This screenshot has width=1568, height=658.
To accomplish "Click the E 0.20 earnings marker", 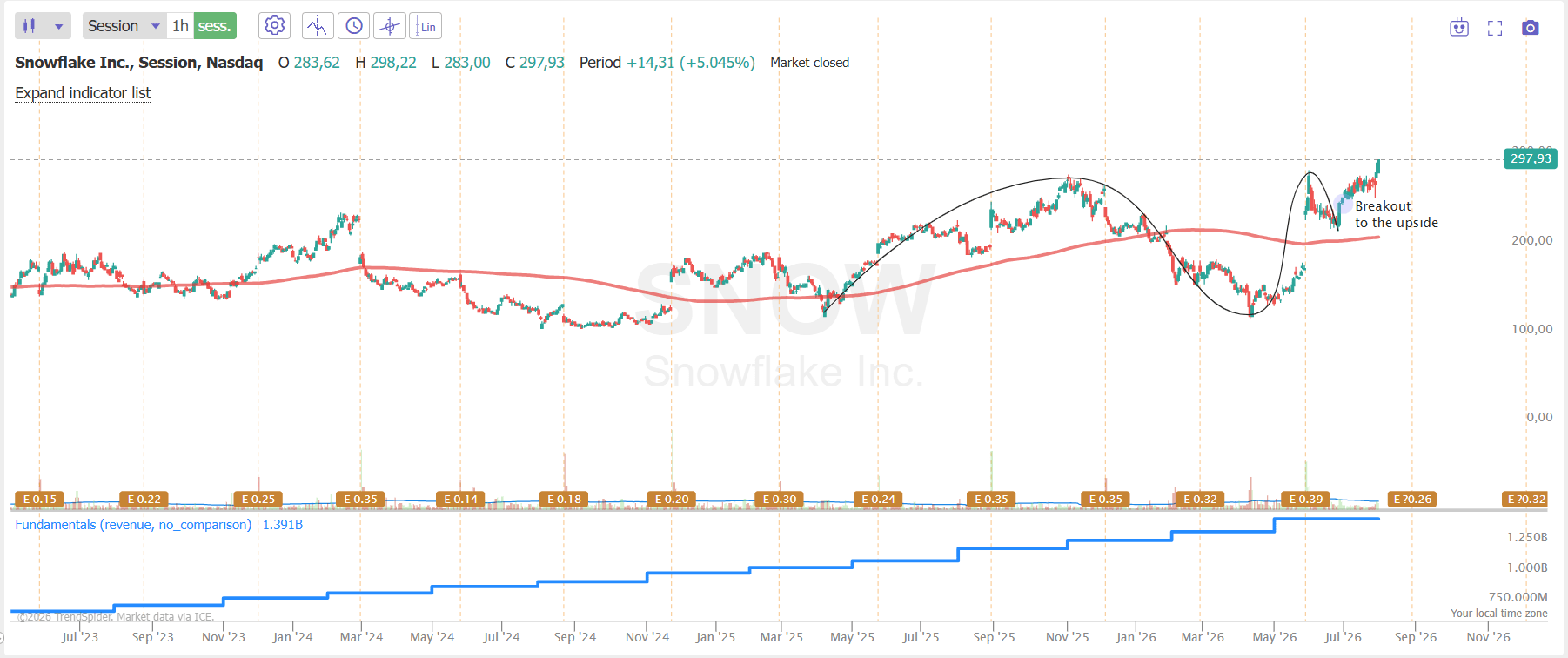I will pos(671,500).
